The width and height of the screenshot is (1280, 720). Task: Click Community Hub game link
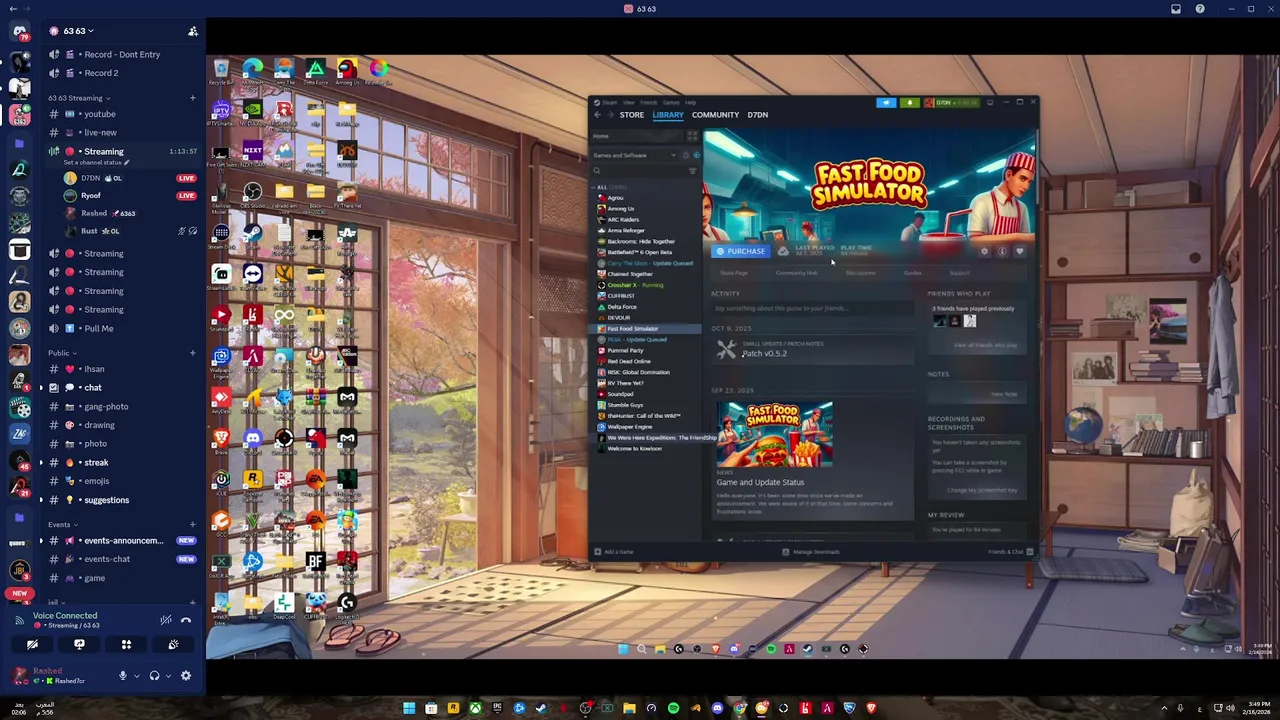[x=796, y=273]
